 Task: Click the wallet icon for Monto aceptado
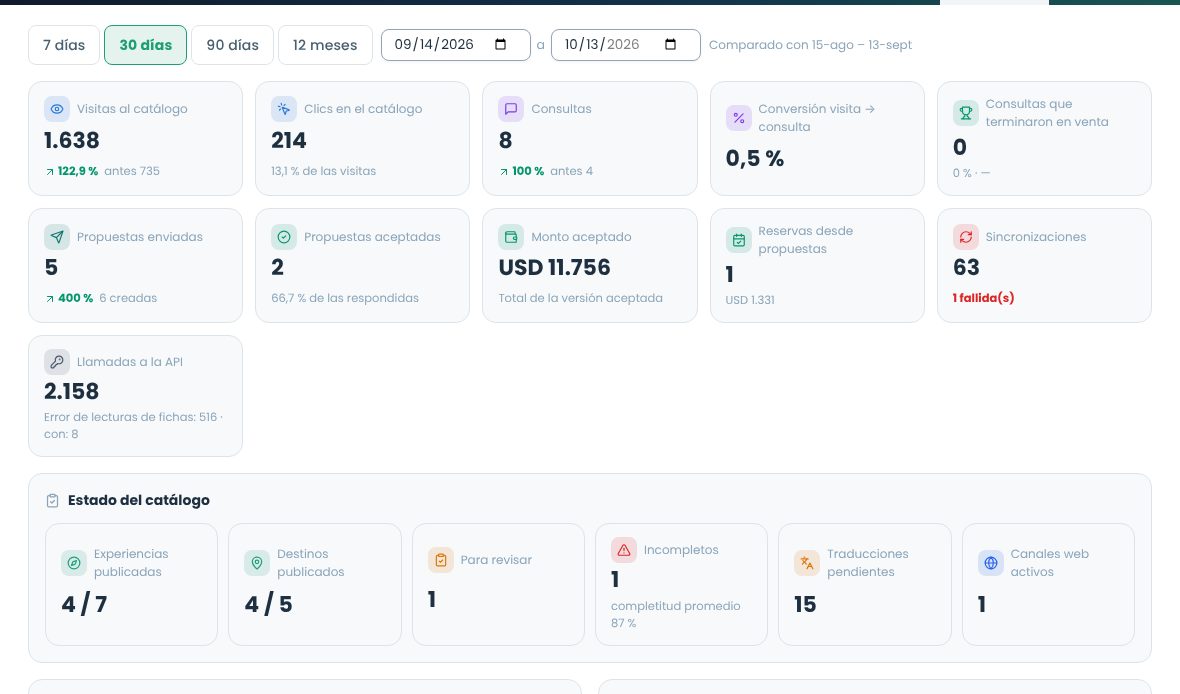pyautogui.click(x=511, y=237)
